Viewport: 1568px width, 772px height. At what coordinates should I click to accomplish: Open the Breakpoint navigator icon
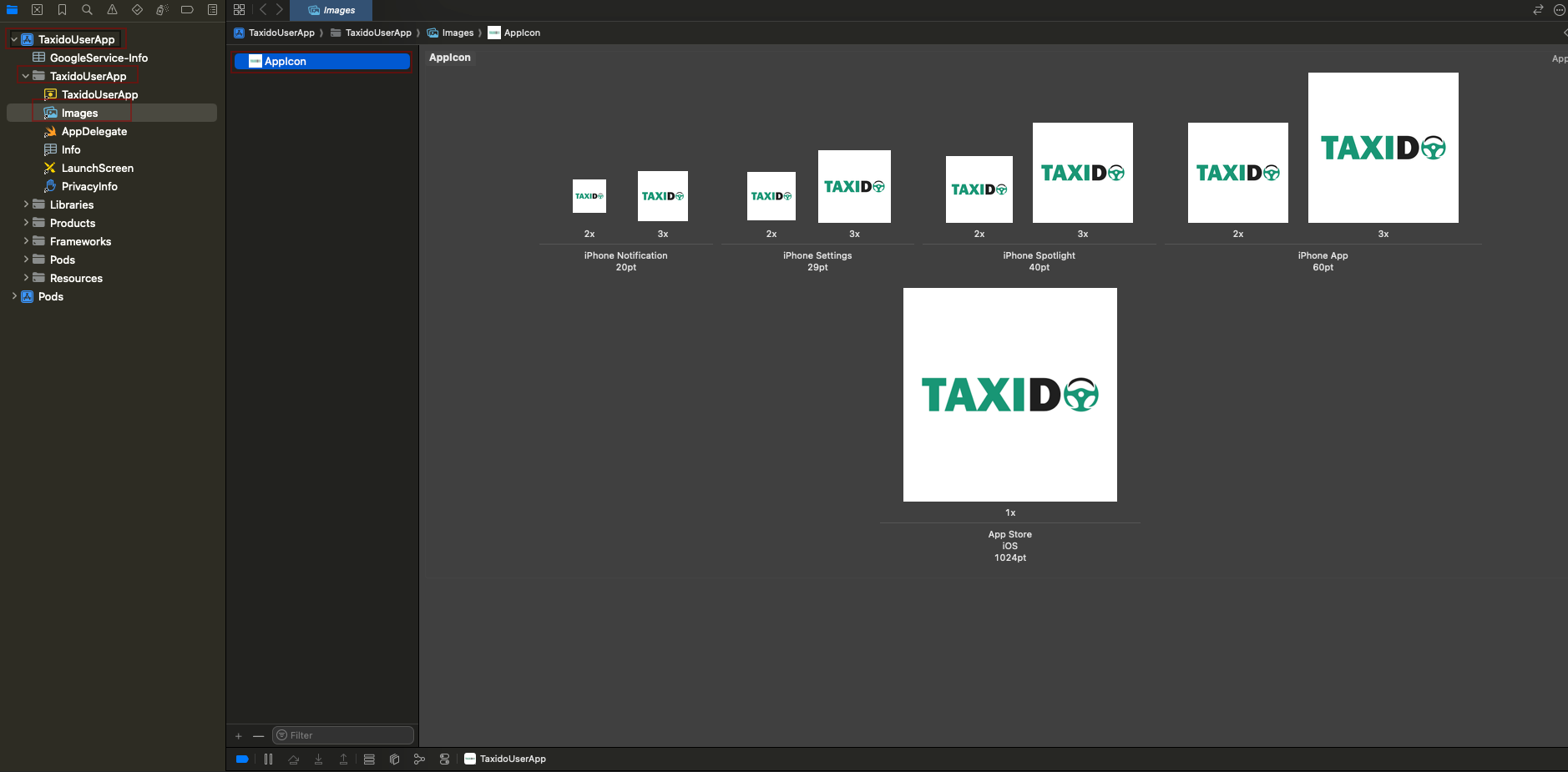pos(187,10)
